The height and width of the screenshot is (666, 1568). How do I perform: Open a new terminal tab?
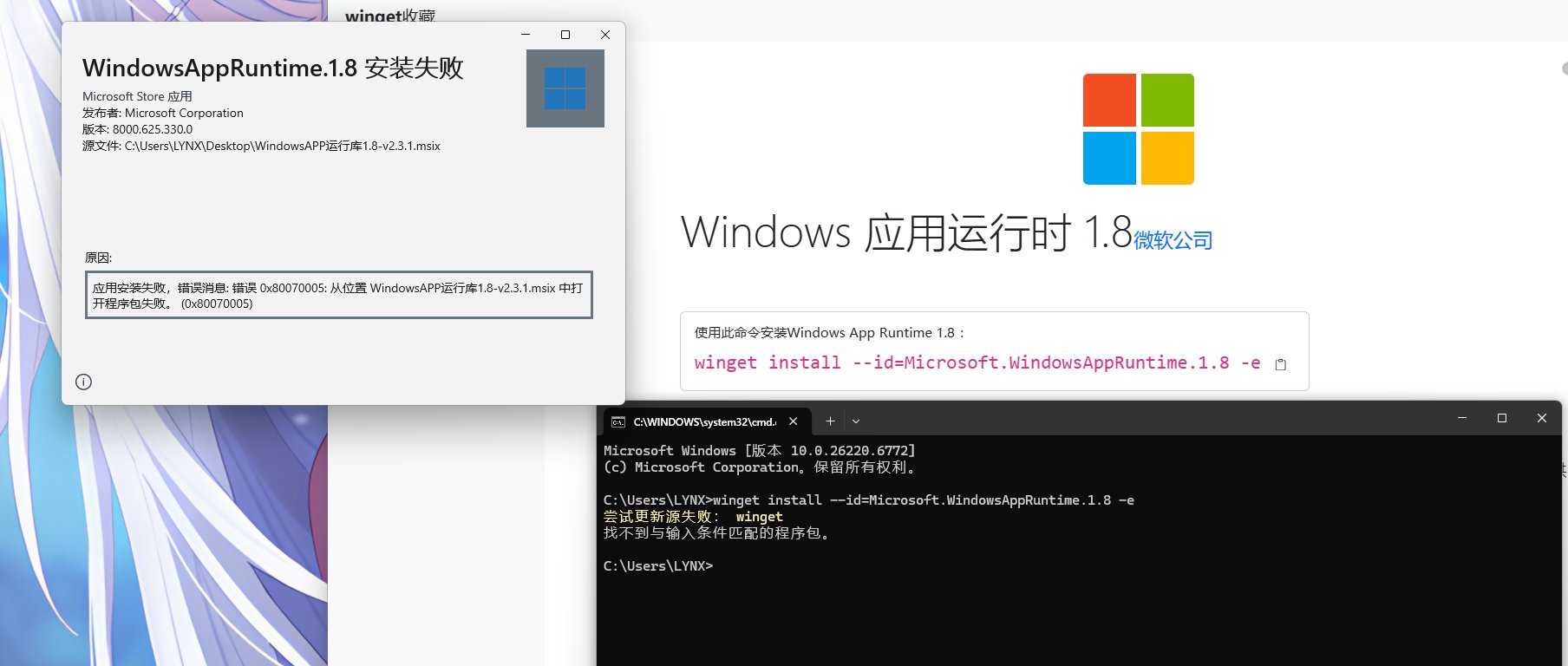(830, 421)
